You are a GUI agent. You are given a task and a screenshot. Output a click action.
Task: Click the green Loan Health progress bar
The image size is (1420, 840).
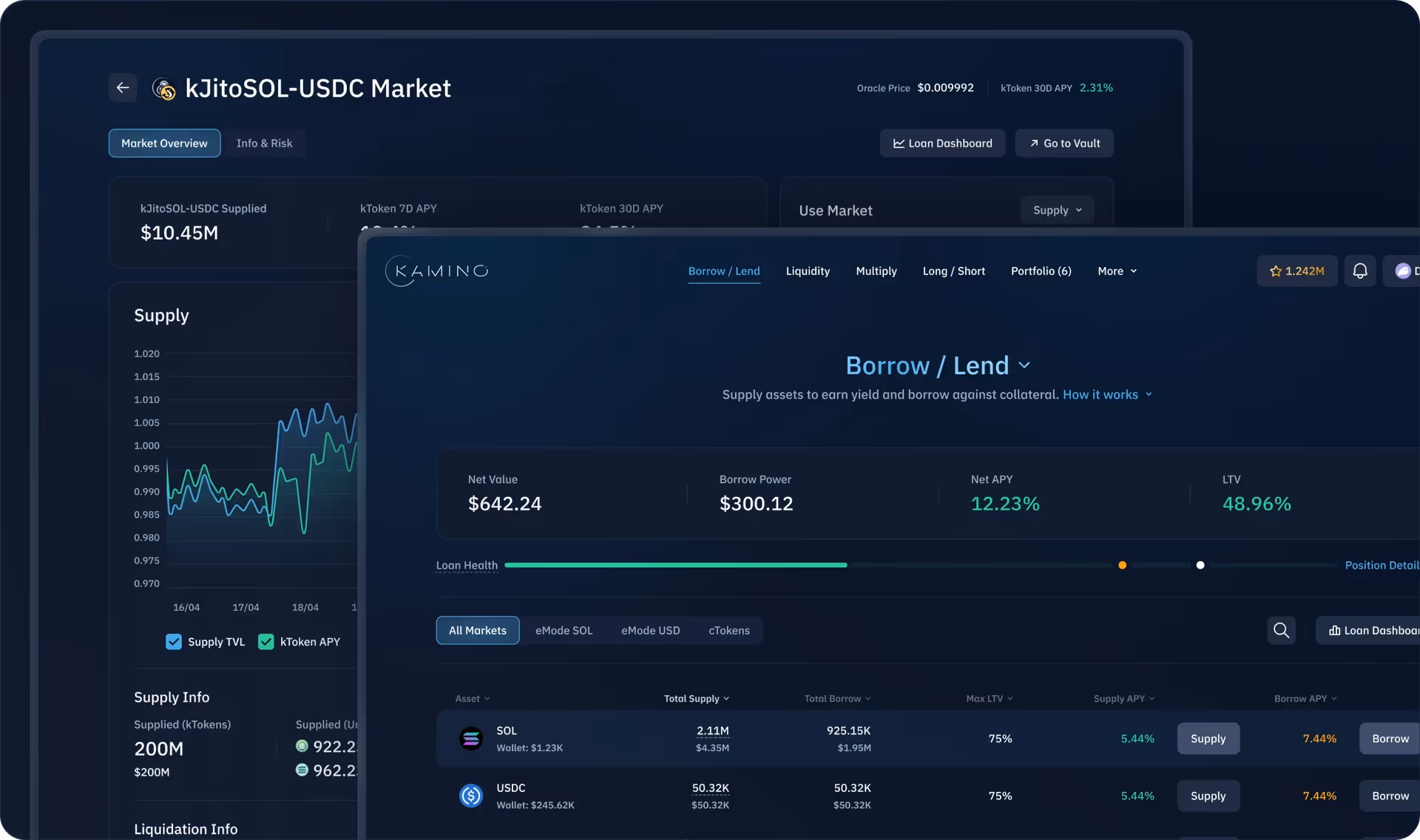point(675,565)
